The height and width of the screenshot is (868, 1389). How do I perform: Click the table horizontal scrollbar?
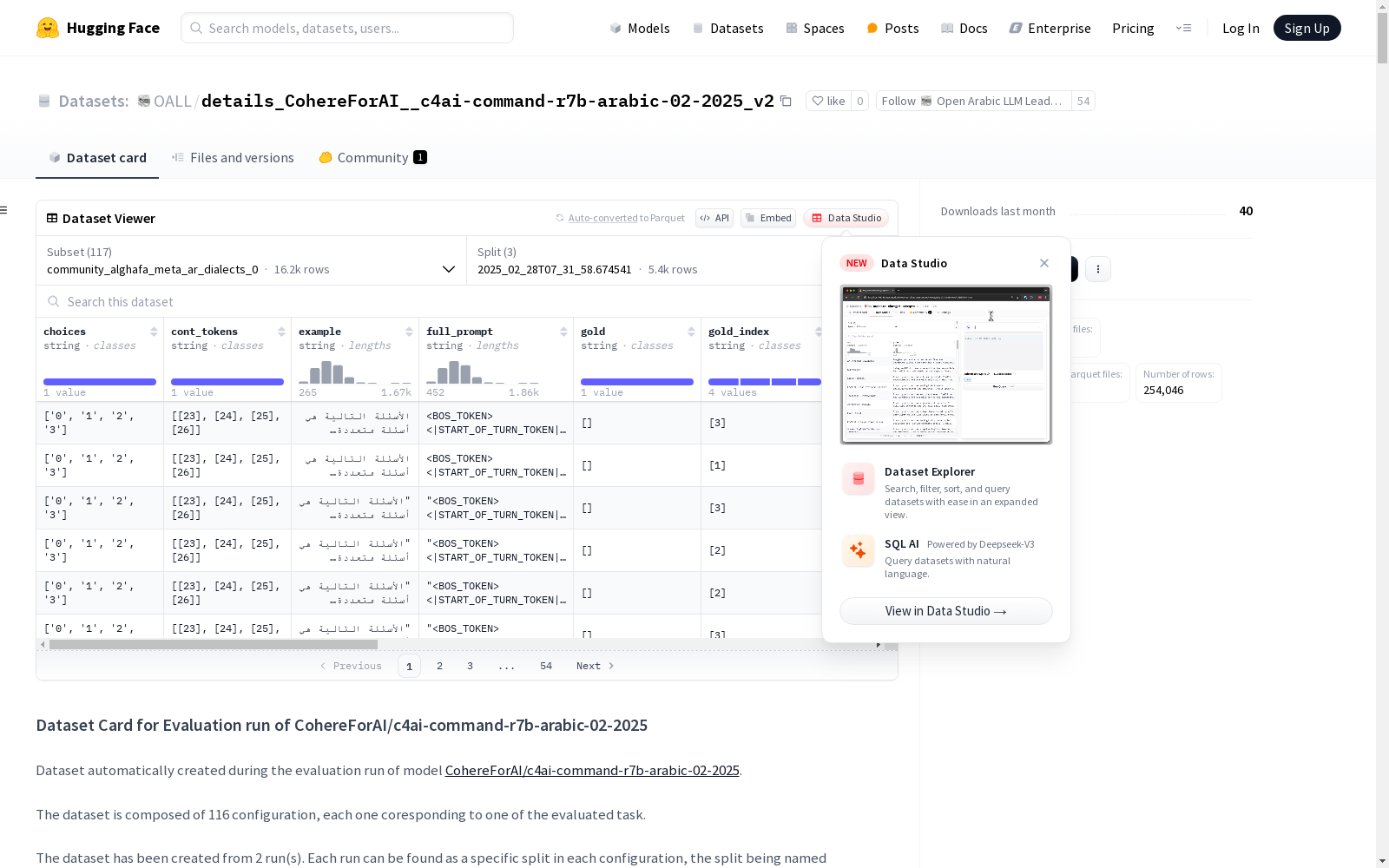(214, 645)
